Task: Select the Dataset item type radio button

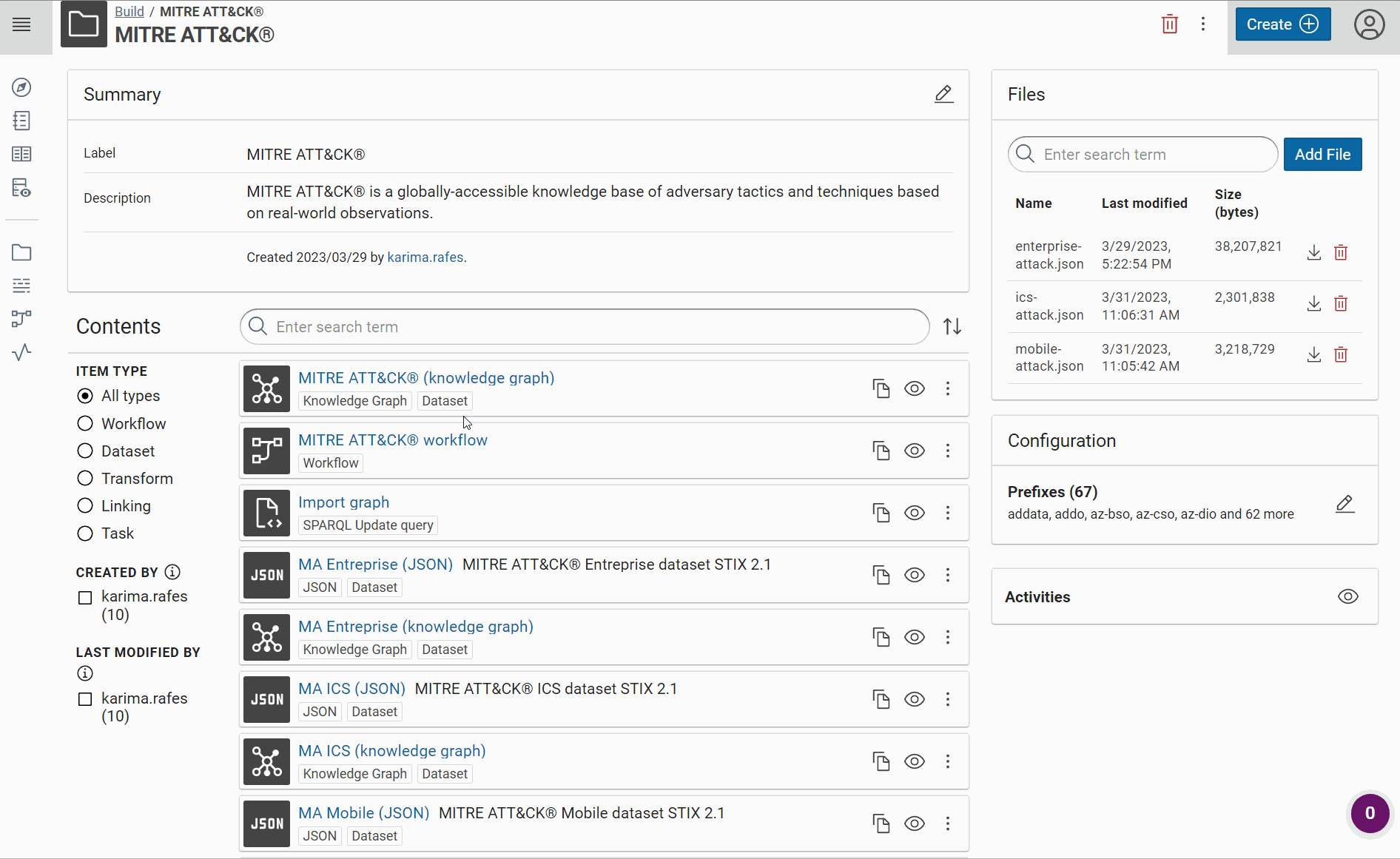Action: pos(85,451)
